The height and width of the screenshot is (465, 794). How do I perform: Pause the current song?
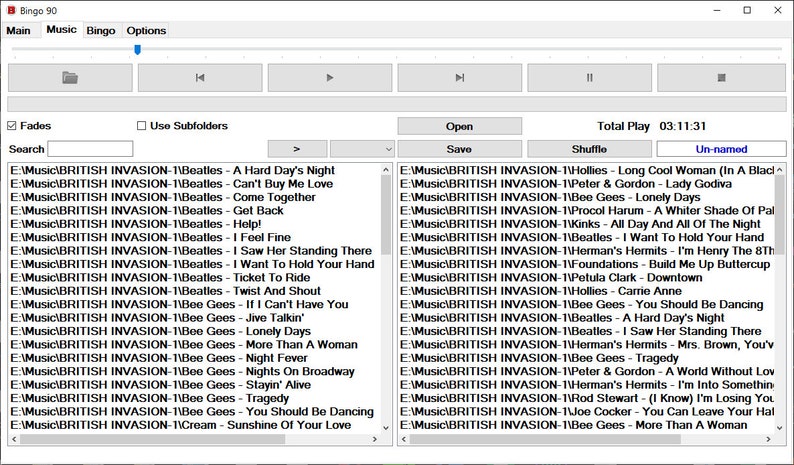point(589,78)
